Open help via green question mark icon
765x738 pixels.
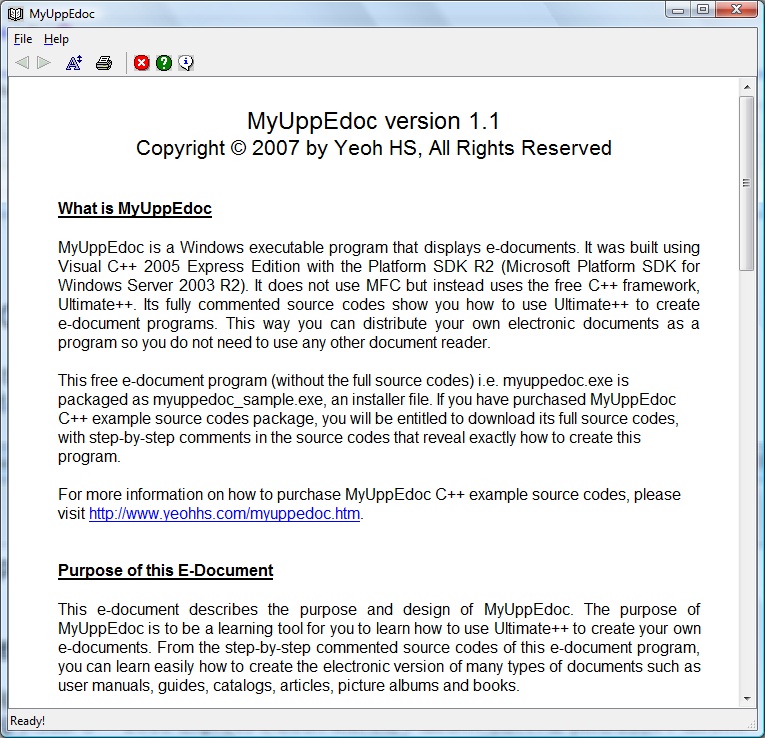[x=164, y=62]
